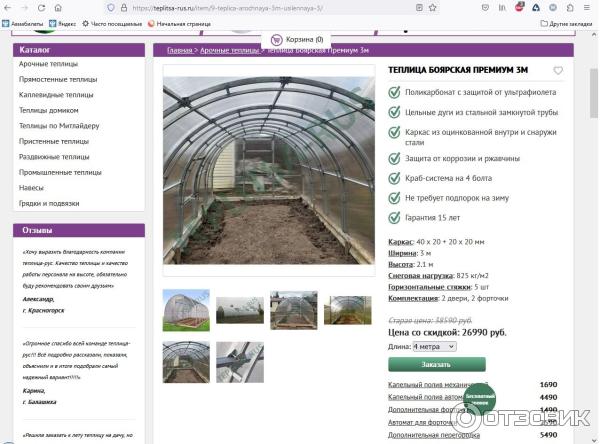Open Дополнительная перегородка option

(x=434, y=435)
